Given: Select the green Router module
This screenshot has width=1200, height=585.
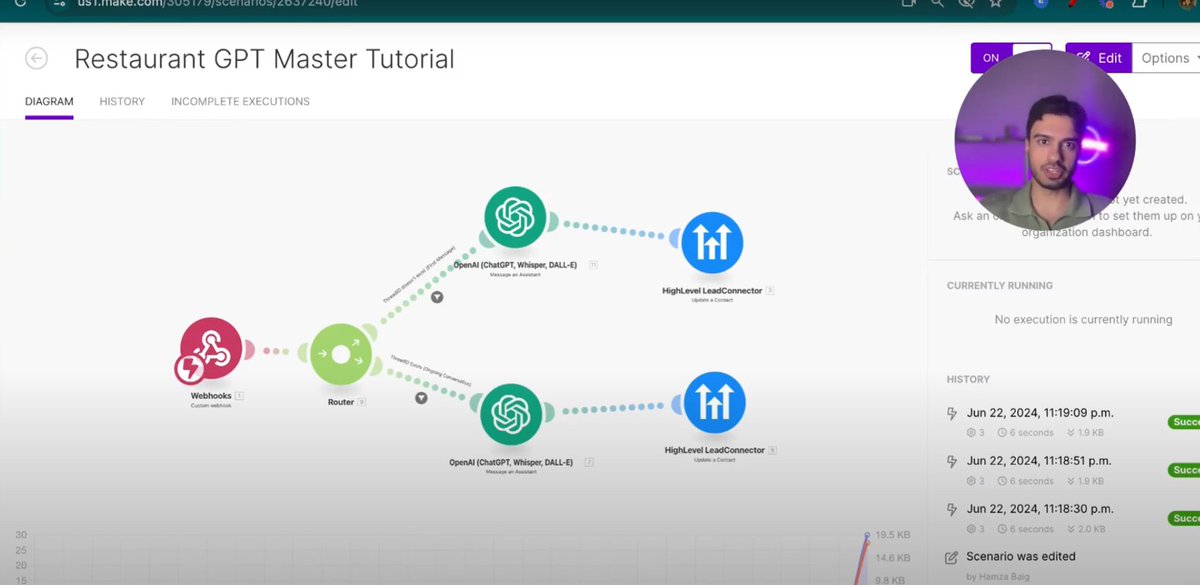Looking at the screenshot, I should (341, 354).
